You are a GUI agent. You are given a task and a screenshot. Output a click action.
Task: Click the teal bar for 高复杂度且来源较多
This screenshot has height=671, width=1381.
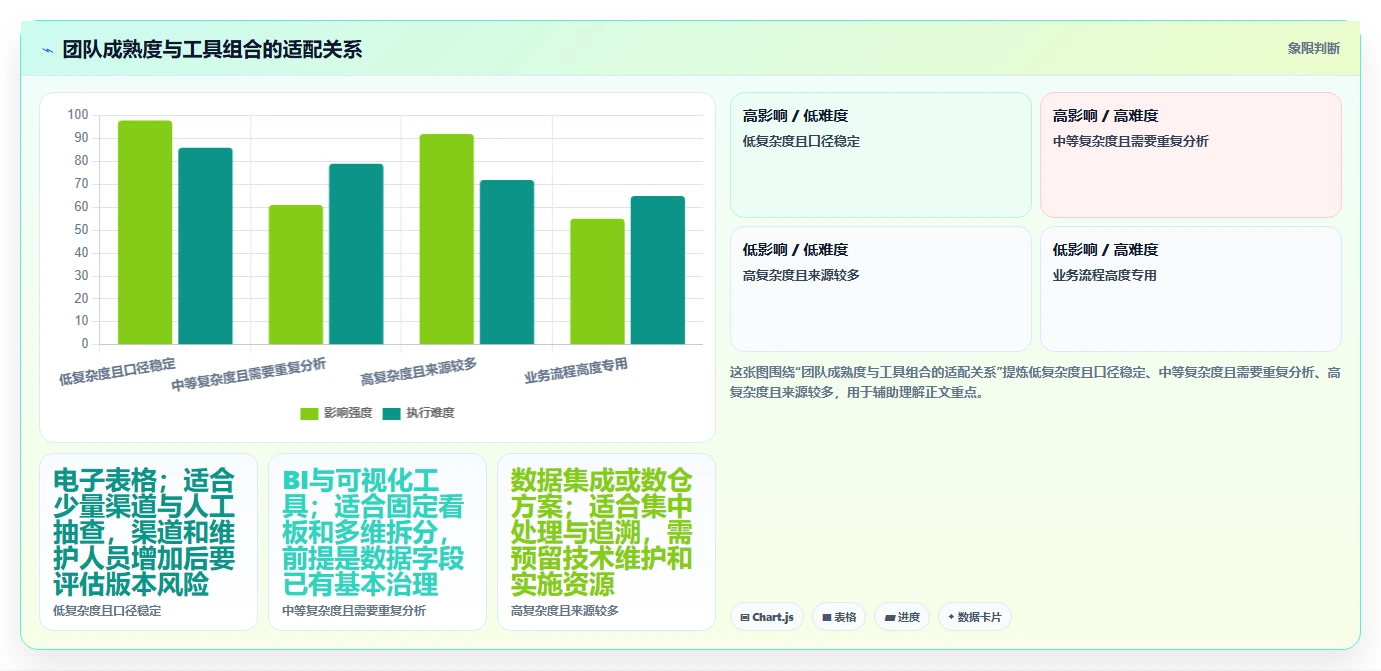[507, 262]
